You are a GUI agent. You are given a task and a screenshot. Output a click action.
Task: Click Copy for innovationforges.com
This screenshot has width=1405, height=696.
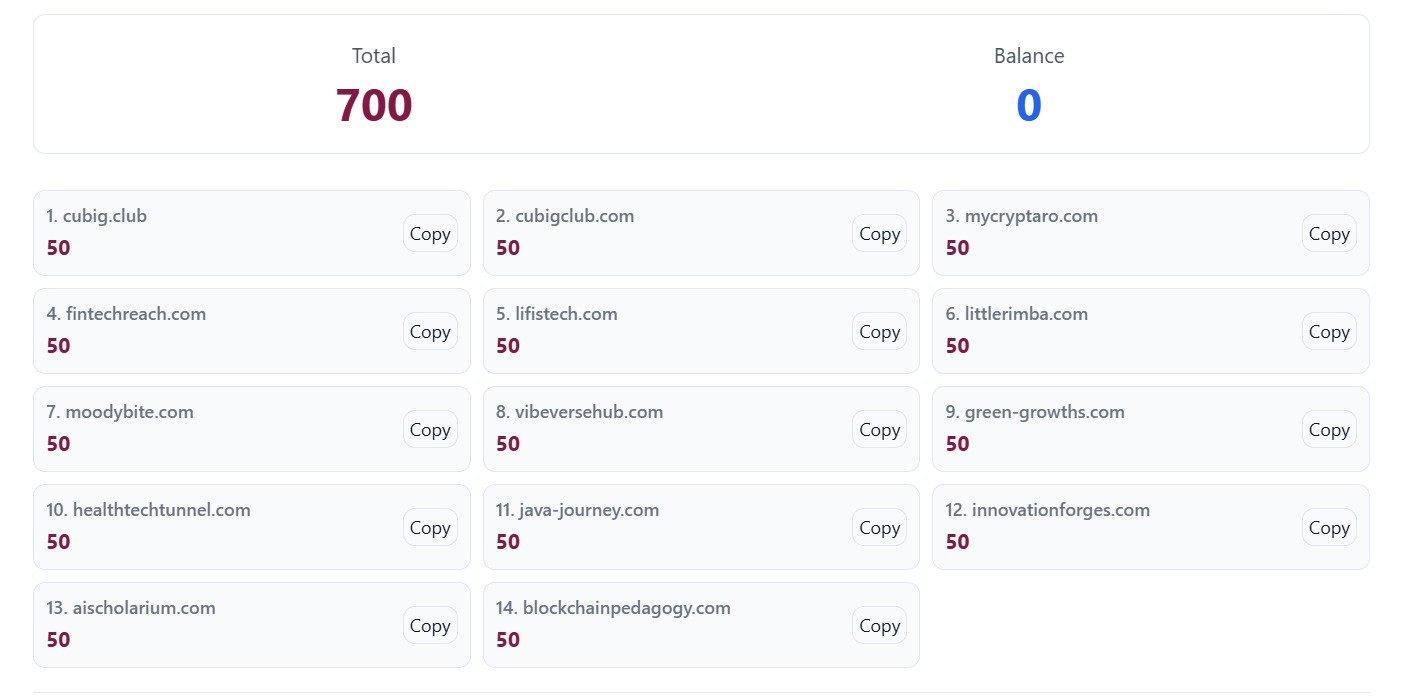tap(1328, 527)
